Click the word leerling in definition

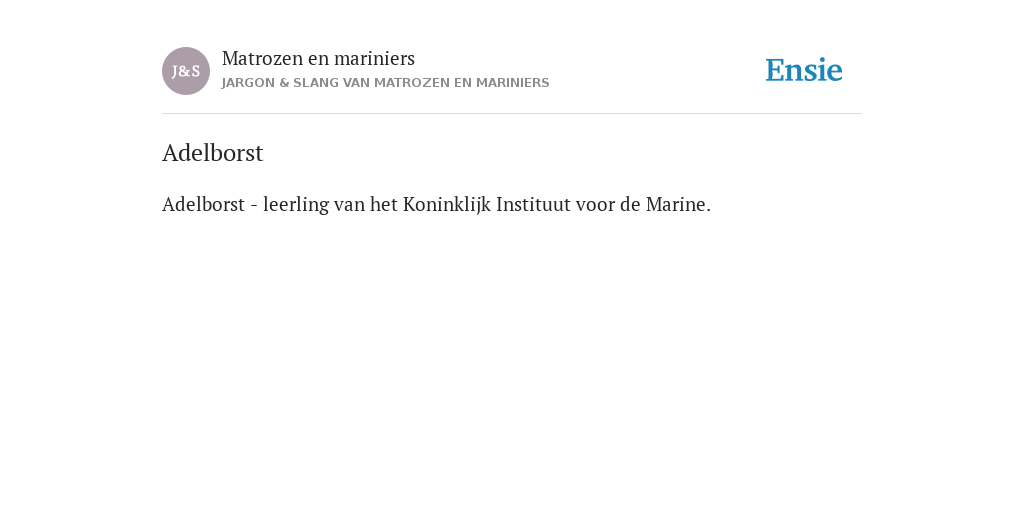click(x=296, y=205)
